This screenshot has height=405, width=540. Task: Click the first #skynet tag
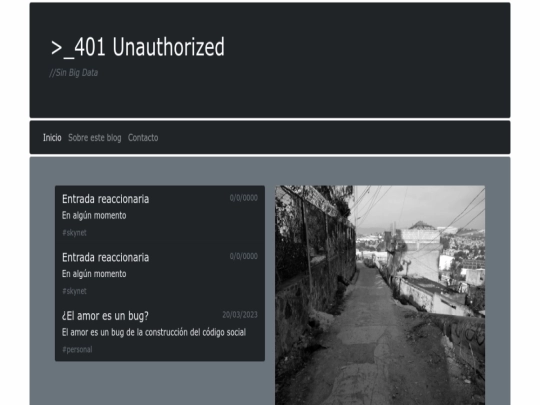point(74,233)
